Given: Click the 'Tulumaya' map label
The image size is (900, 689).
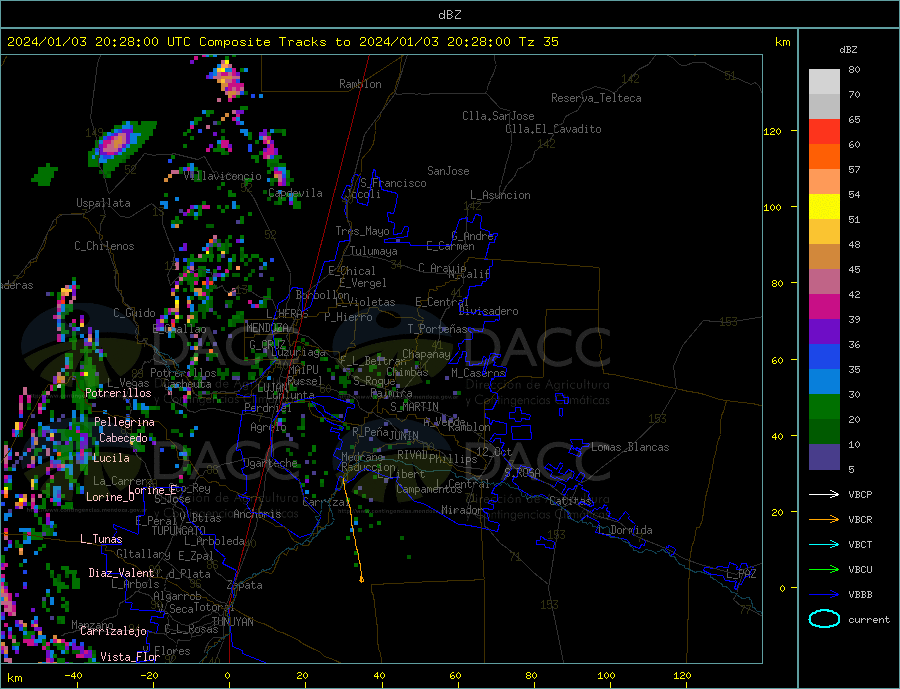Looking at the screenshot, I should (374, 251).
